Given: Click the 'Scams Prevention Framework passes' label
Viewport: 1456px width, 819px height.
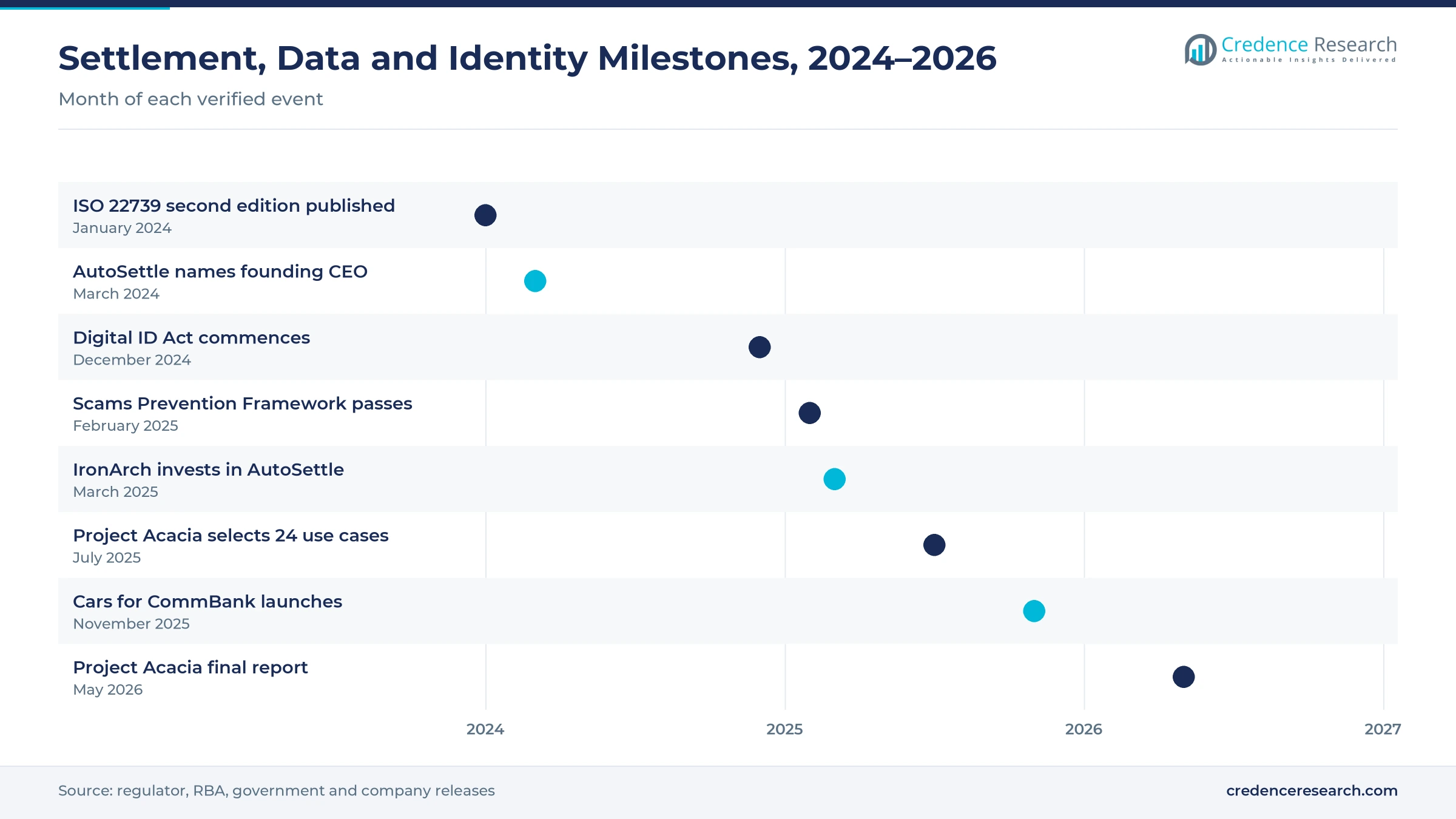Looking at the screenshot, I should pos(243,403).
